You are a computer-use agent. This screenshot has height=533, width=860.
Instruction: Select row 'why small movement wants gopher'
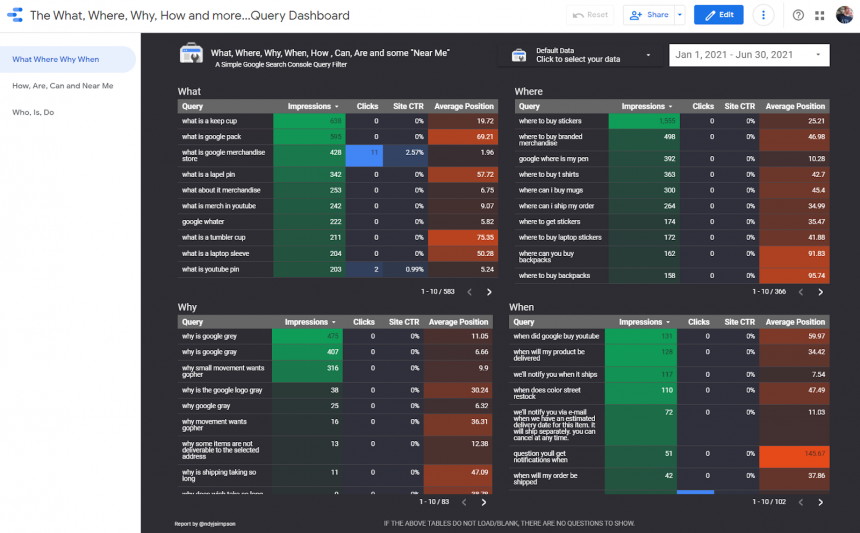click(x=335, y=371)
